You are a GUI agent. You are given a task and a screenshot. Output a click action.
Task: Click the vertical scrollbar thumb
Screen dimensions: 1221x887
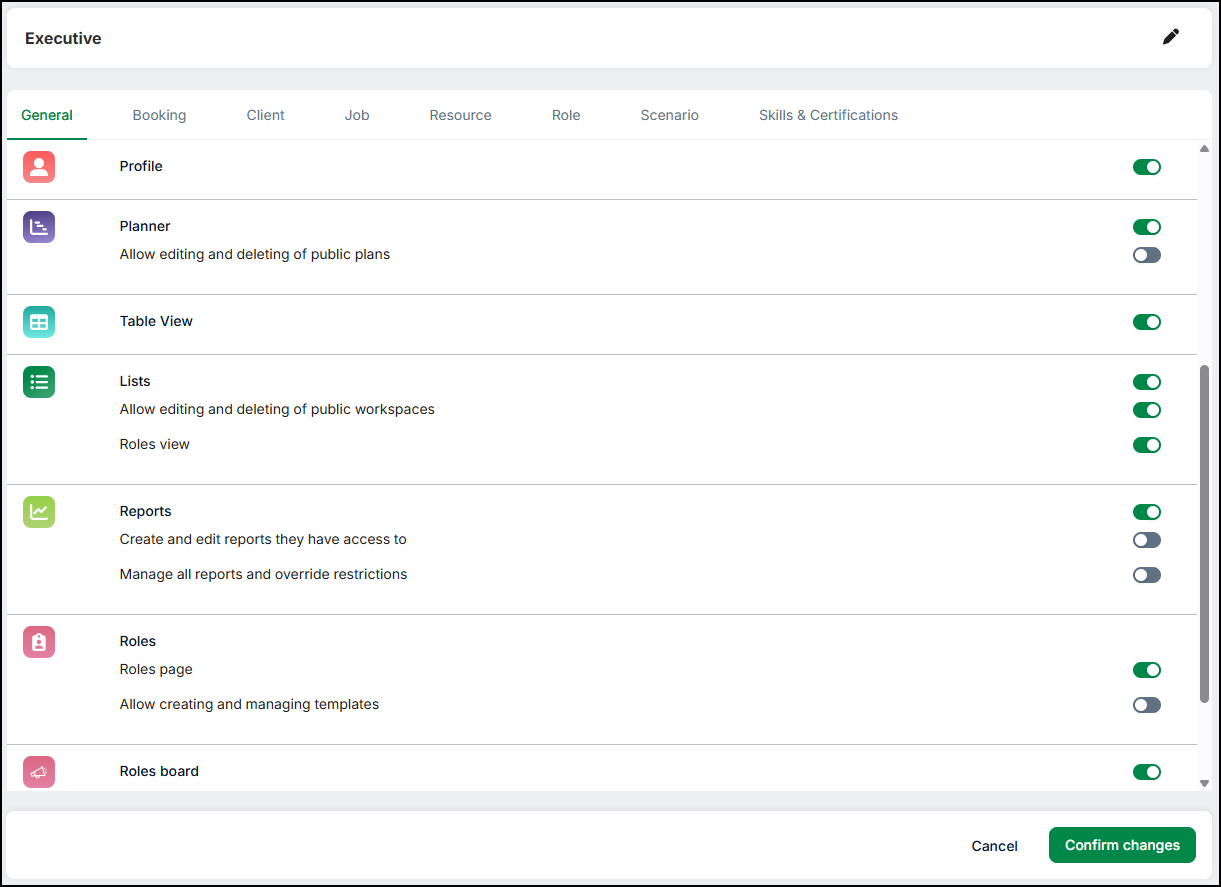[x=1204, y=535]
